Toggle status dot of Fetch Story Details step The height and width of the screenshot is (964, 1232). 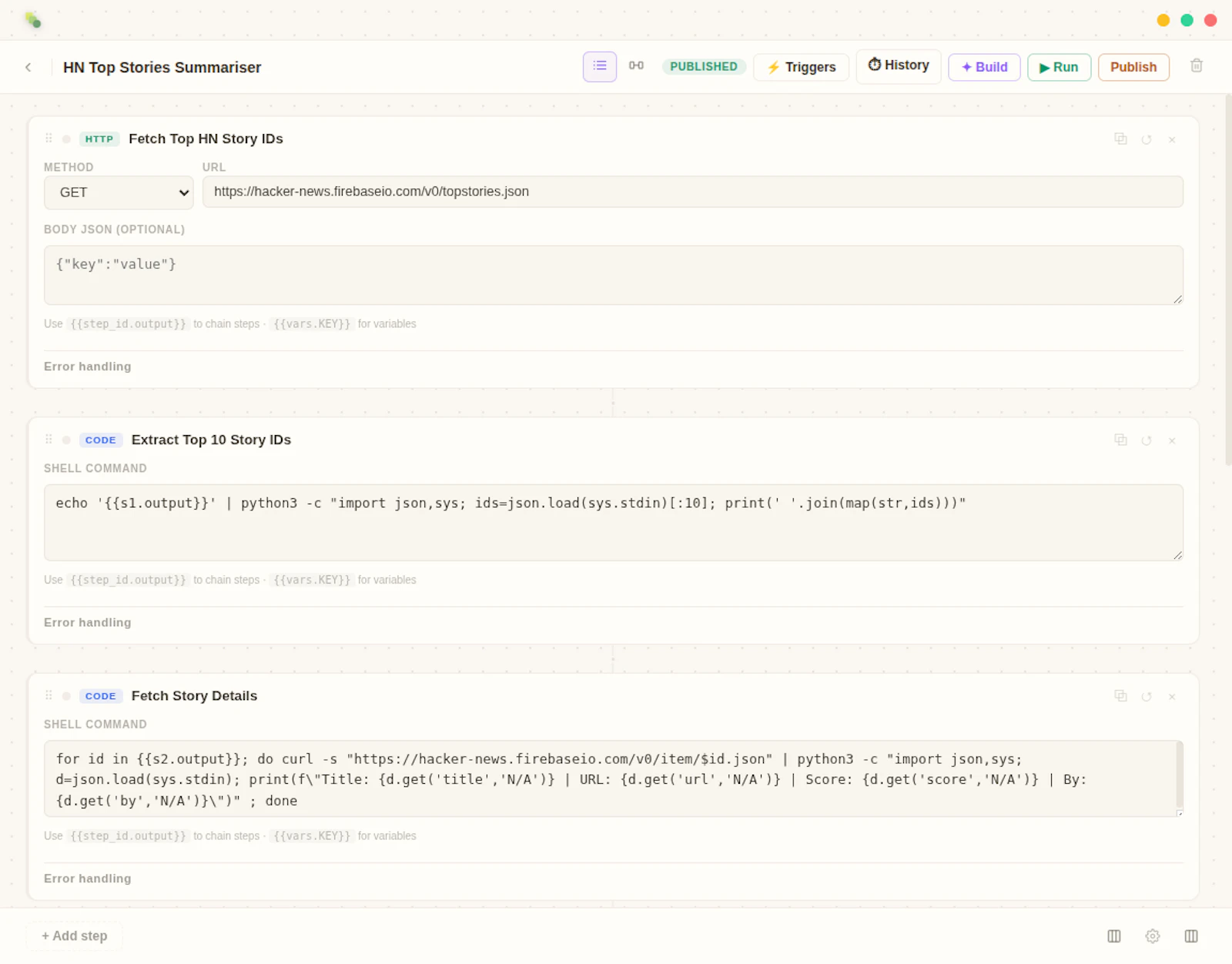tap(66, 696)
